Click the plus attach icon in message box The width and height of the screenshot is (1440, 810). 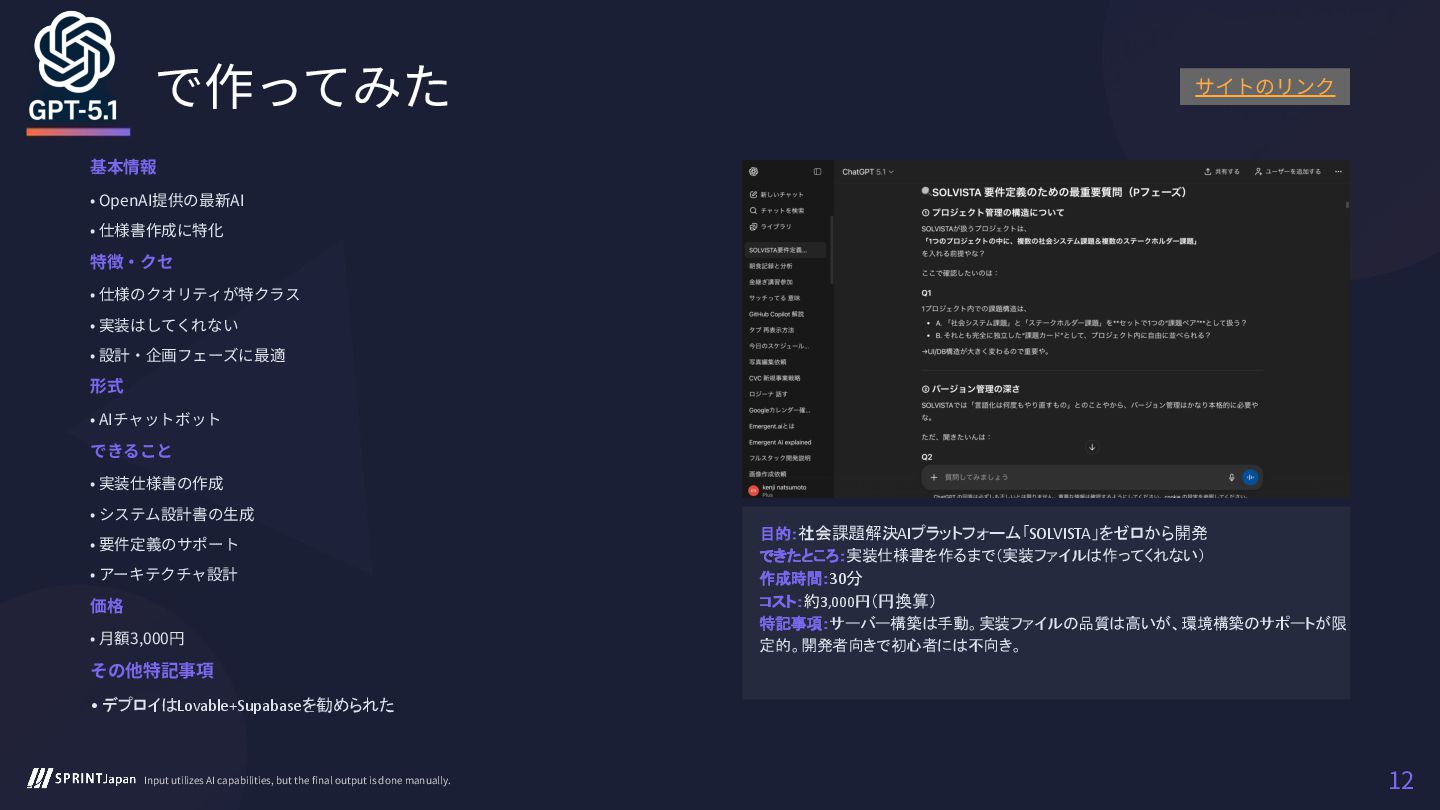(934, 478)
